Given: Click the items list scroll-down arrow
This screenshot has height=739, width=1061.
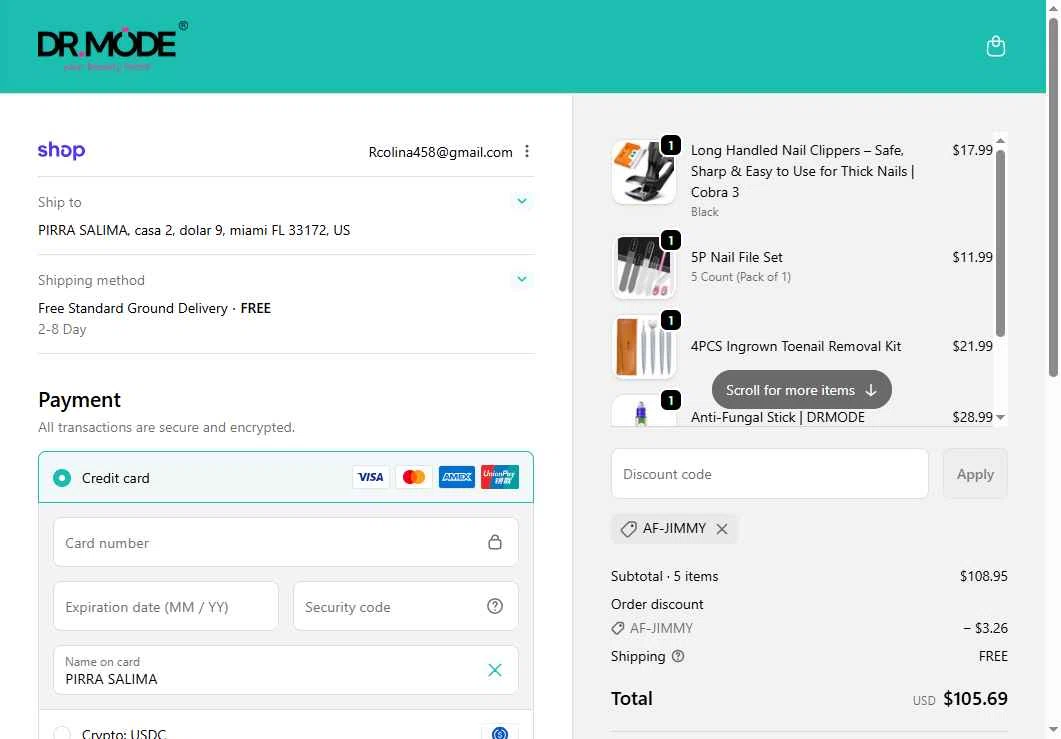Looking at the screenshot, I should [x=1000, y=418].
